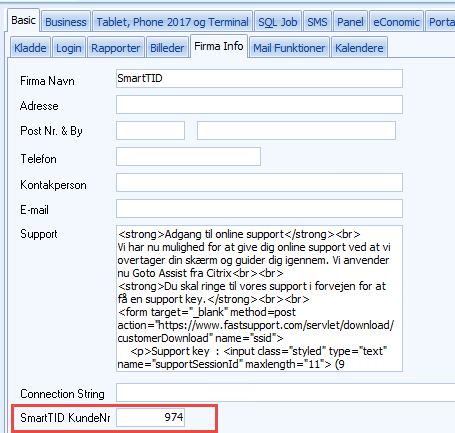Focus the Connection String field
455x433 pixels.
point(285,393)
